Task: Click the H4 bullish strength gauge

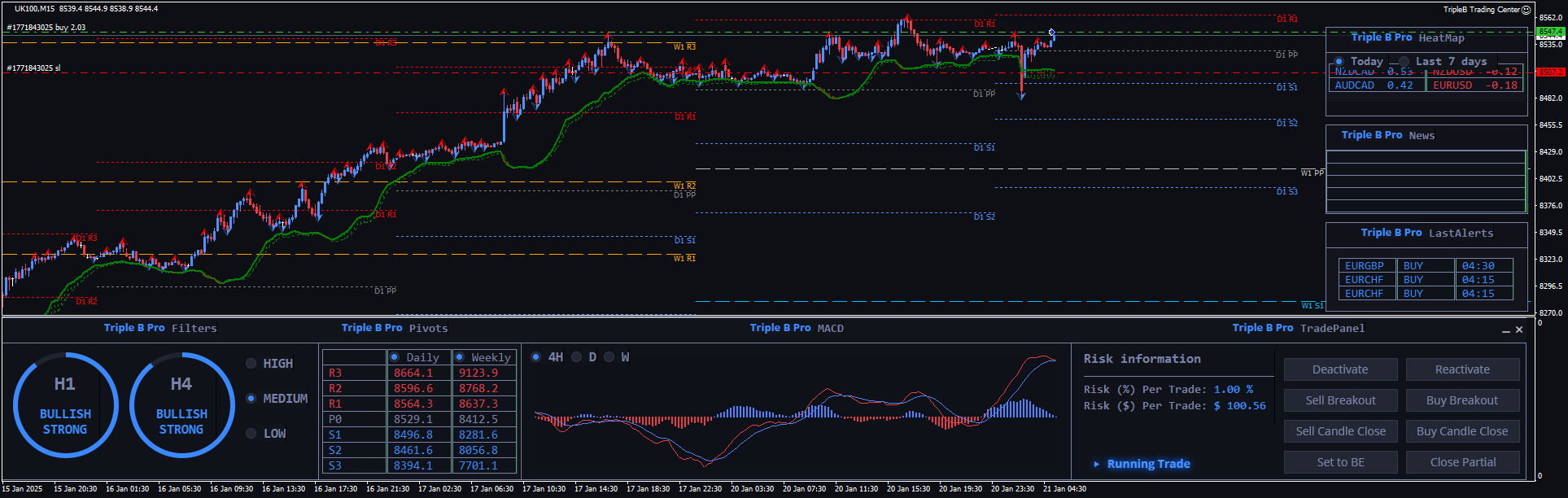Action: 181,404
